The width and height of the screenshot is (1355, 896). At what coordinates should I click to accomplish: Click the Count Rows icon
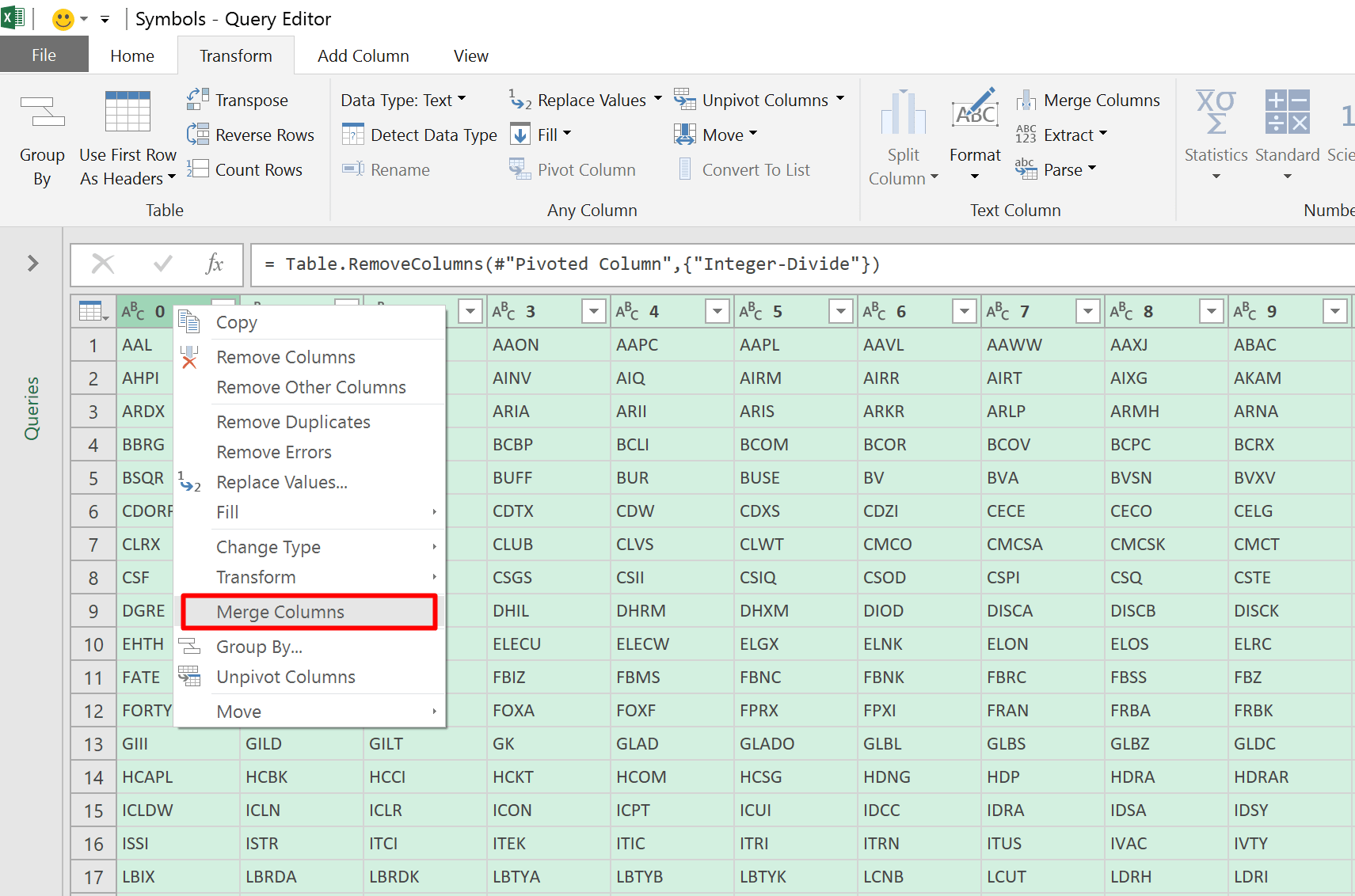tap(198, 169)
